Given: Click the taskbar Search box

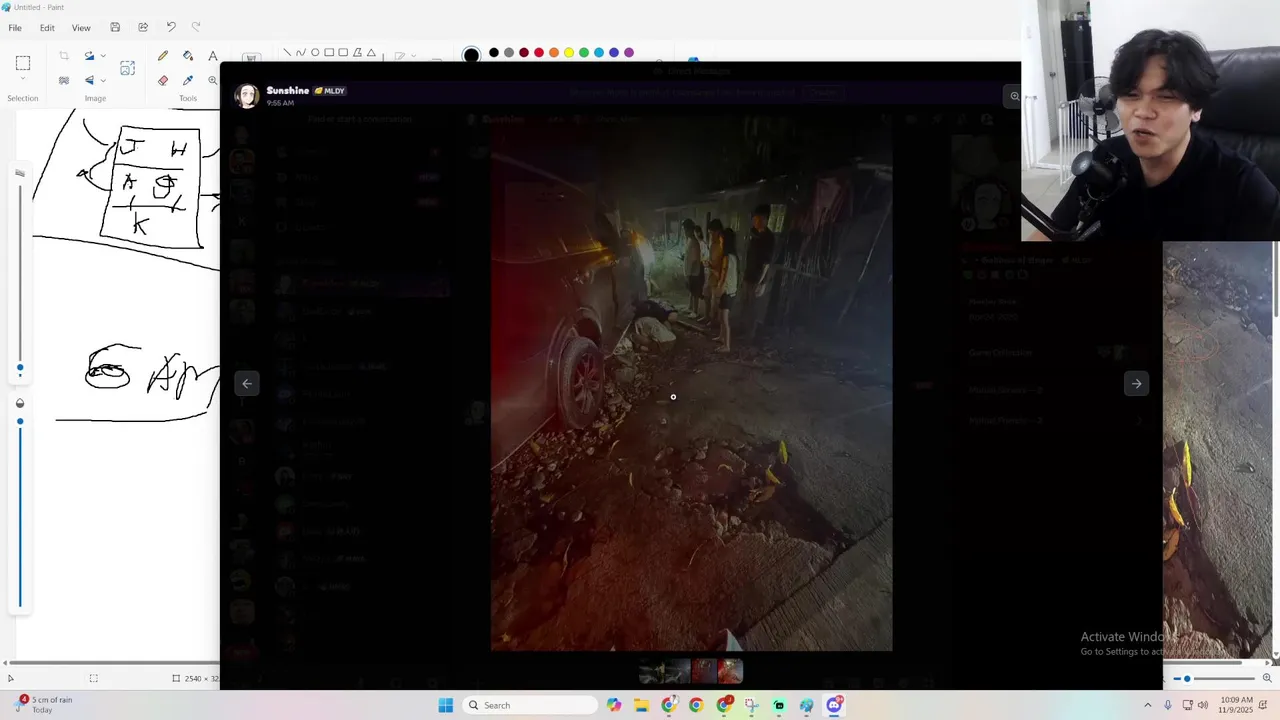Looking at the screenshot, I should (x=530, y=705).
